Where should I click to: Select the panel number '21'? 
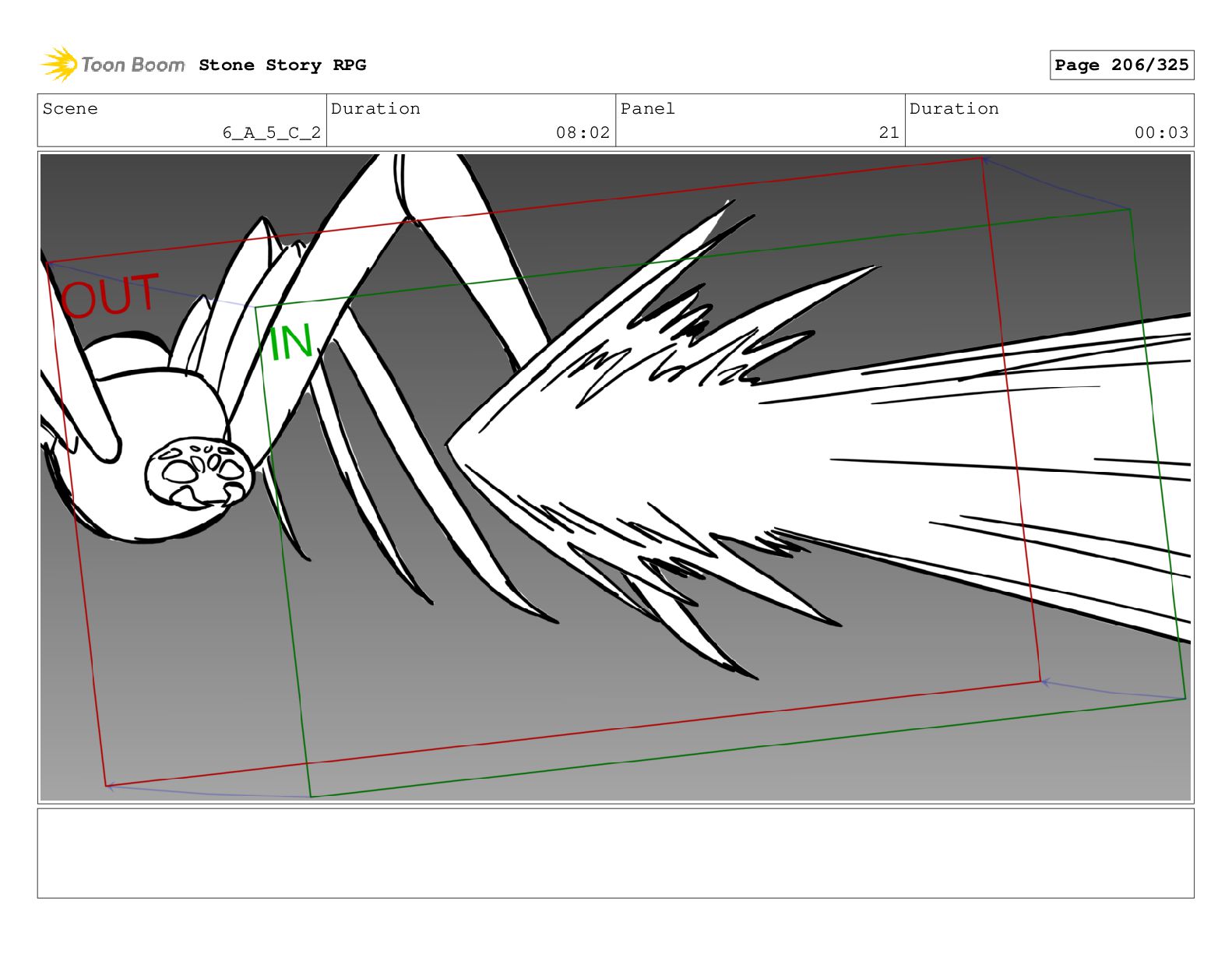coord(889,132)
